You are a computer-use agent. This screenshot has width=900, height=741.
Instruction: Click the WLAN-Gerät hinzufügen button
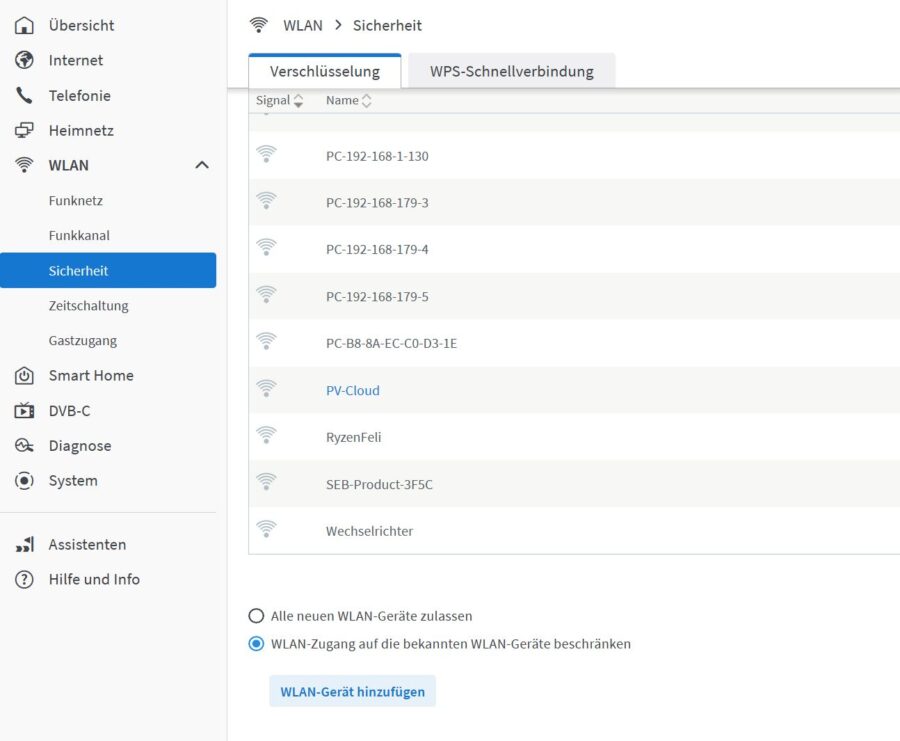(352, 691)
